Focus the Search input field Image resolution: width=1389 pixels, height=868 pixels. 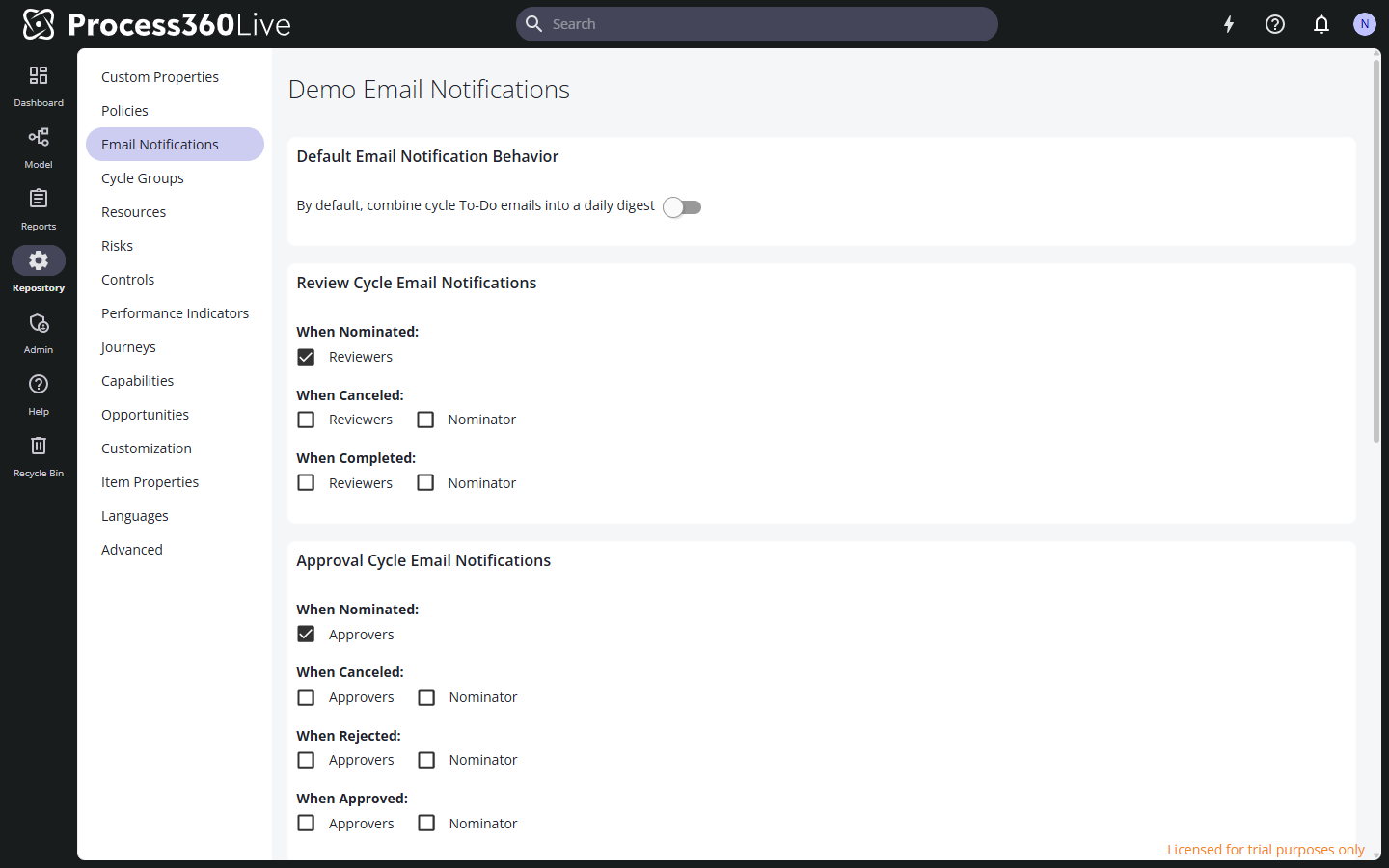coord(757,24)
